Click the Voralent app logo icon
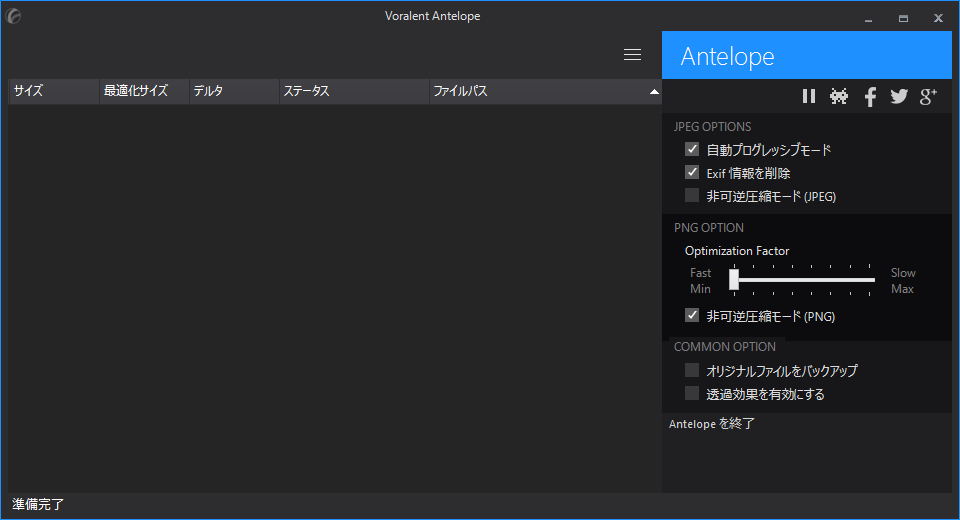 click(13, 16)
